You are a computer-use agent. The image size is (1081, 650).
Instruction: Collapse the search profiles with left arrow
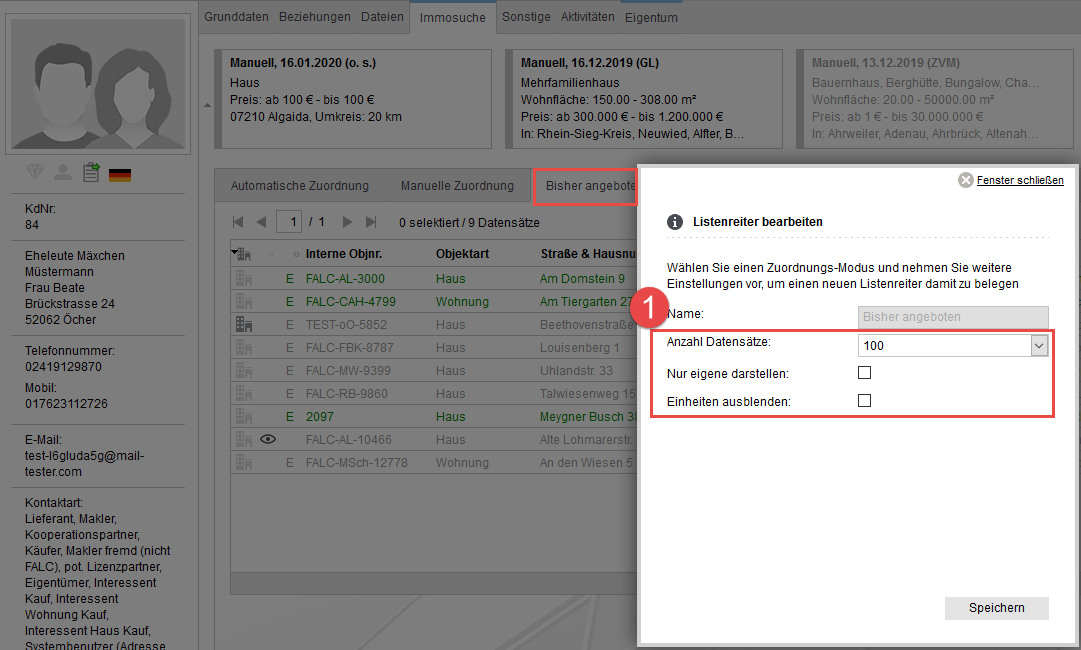click(x=207, y=104)
